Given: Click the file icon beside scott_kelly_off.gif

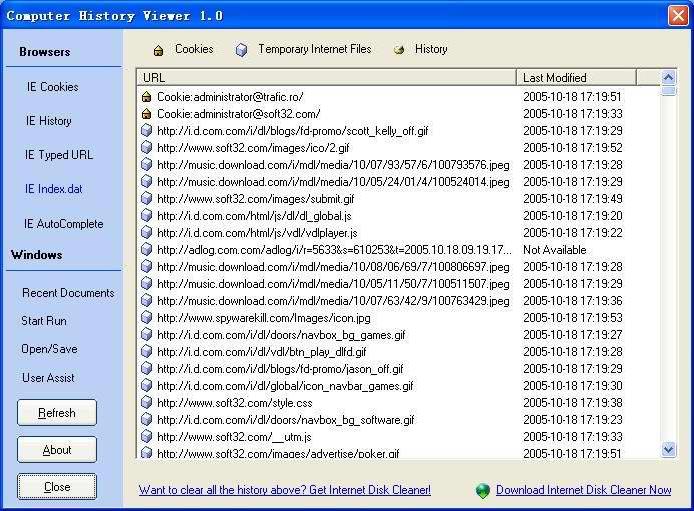Looking at the screenshot, I should [147, 131].
